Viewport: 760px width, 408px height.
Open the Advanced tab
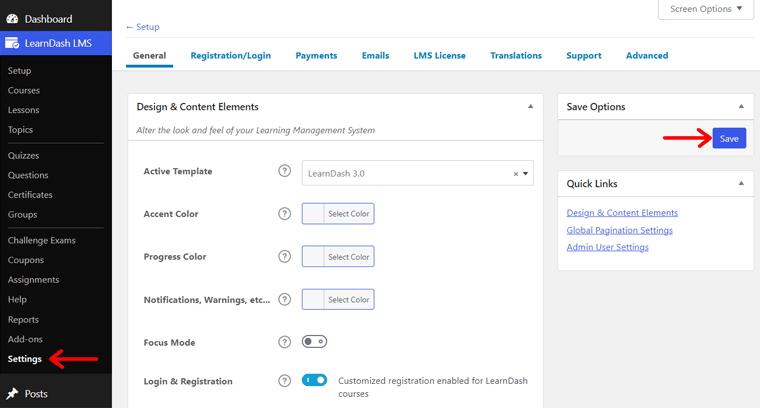click(x=647, y=56)
